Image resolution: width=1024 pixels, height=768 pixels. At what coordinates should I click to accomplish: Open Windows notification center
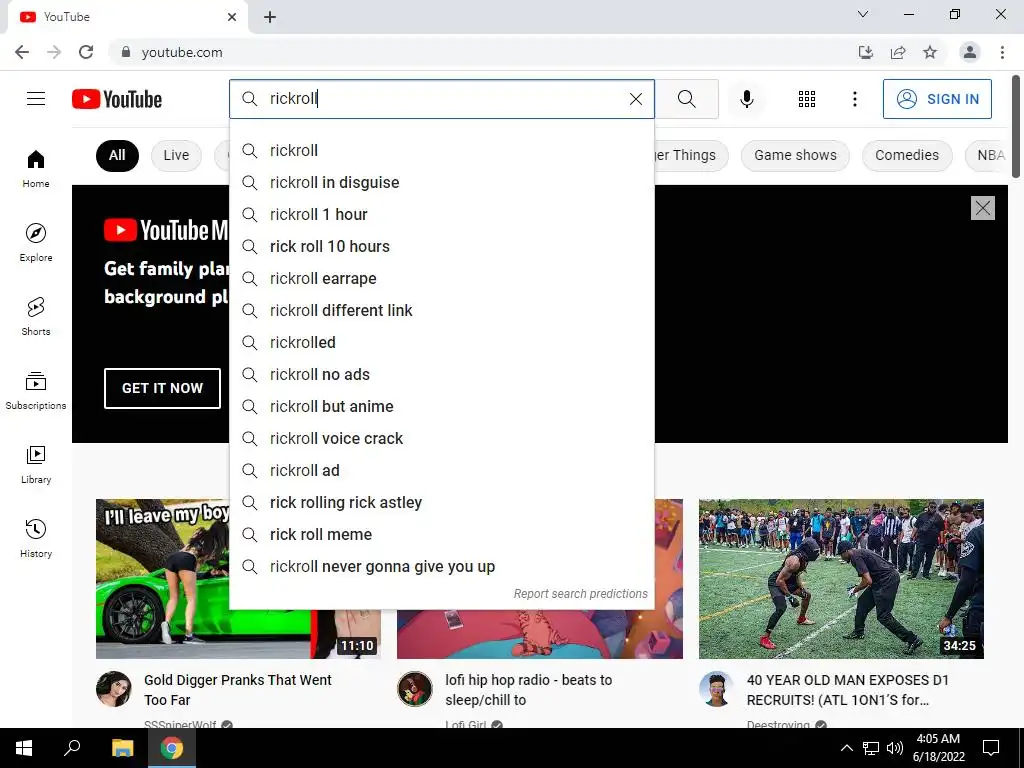pyautogui.click(x=991, y=748)
